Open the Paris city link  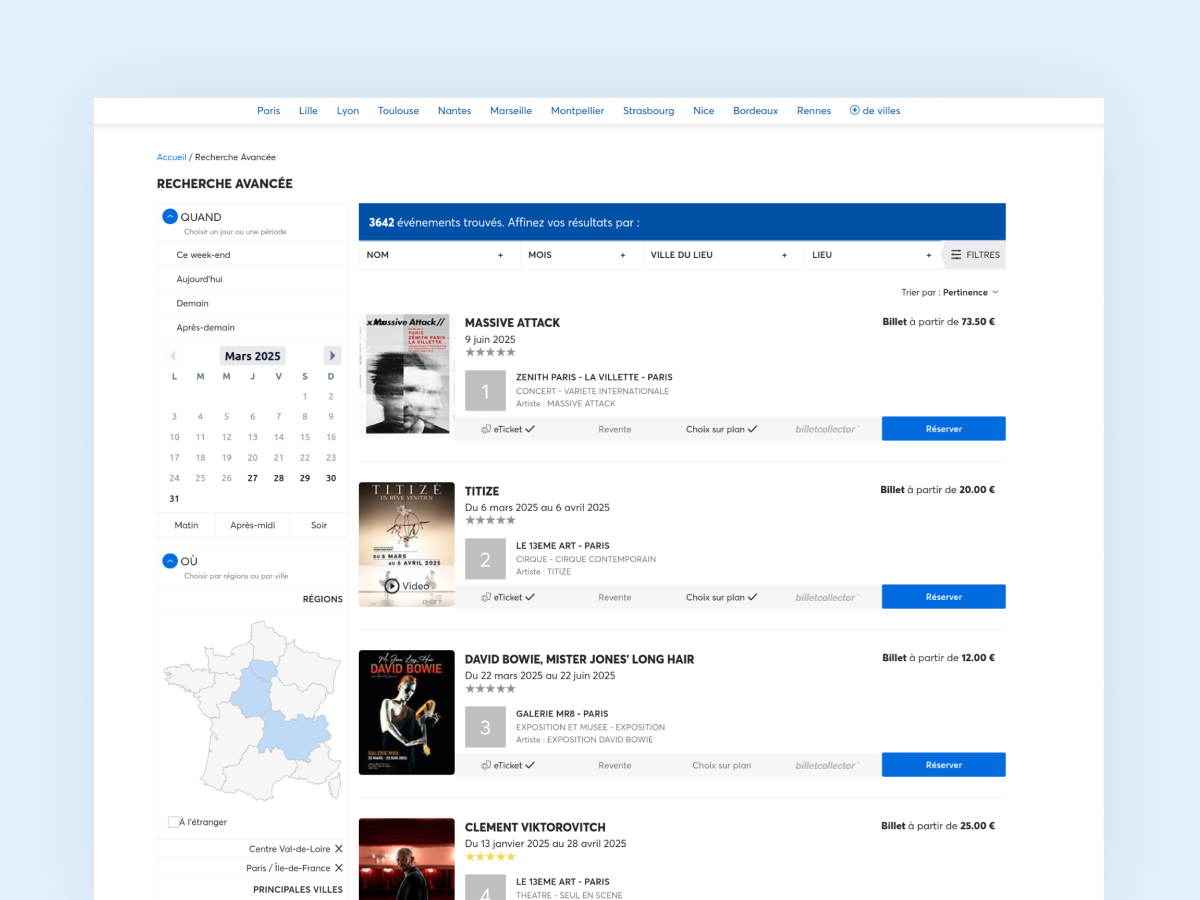(x=269, y=111)
